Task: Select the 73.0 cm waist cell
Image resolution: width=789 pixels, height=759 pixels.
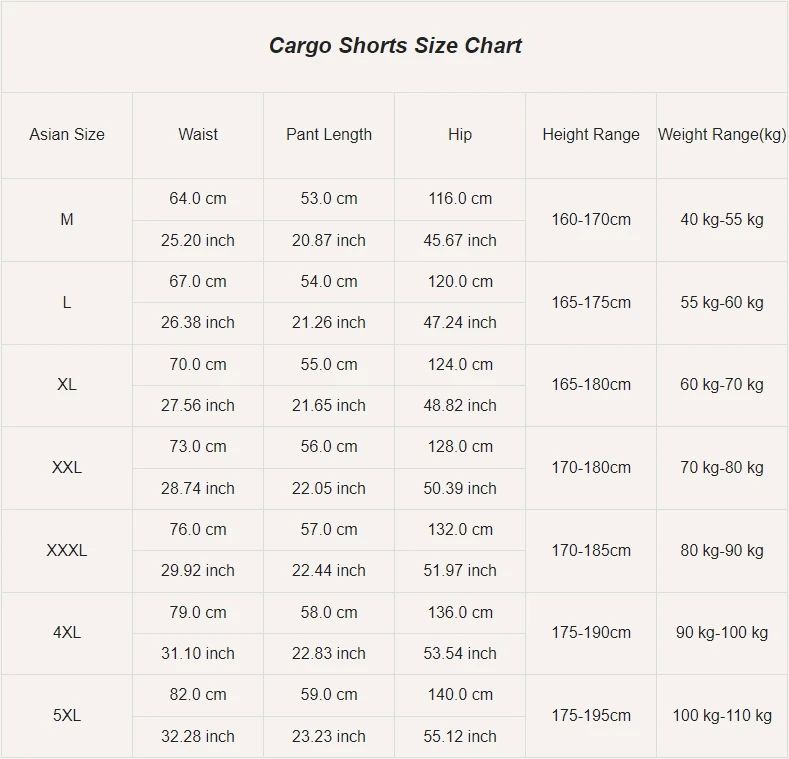Action: point(198,446)
